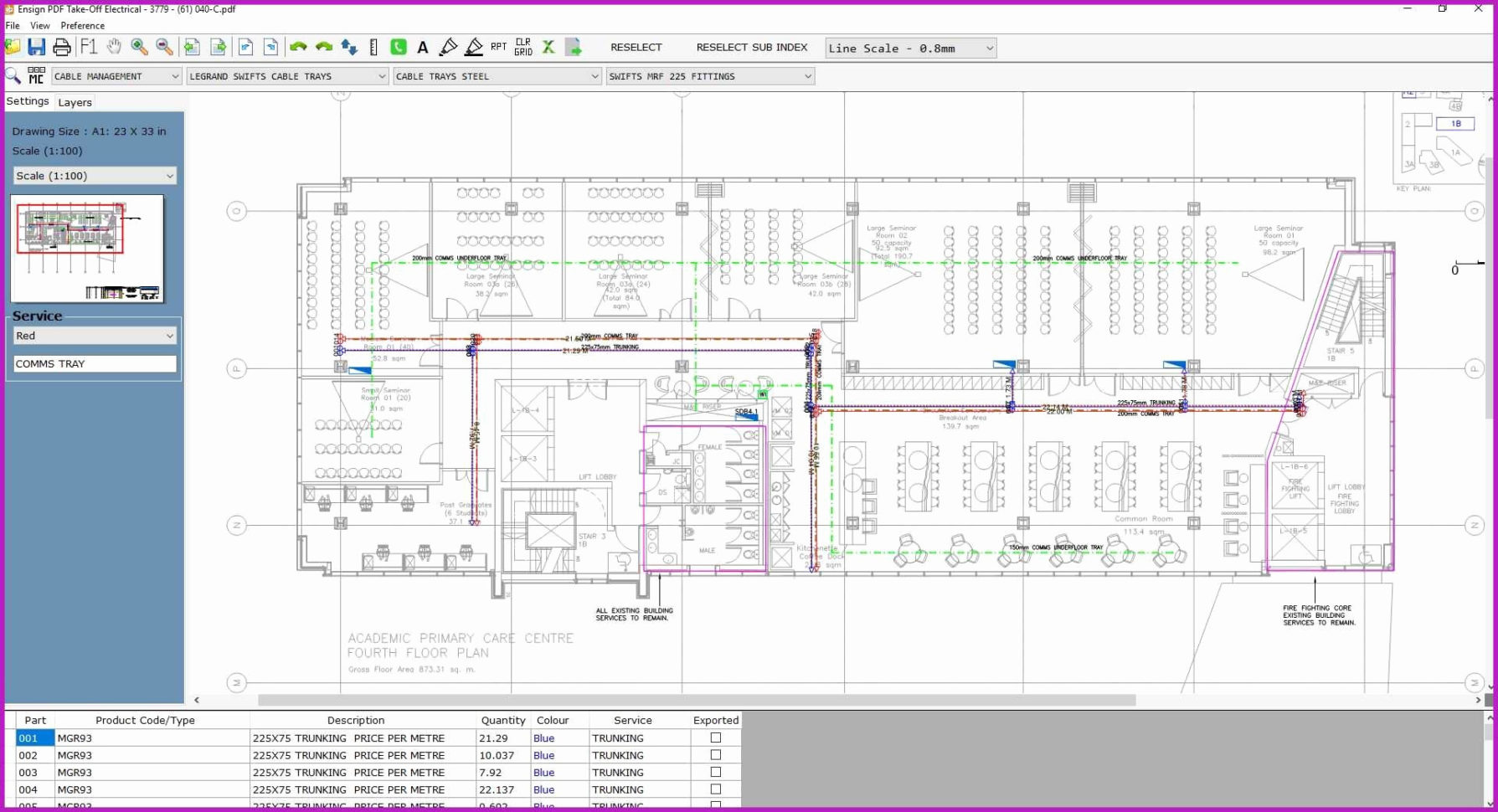Screen dimensions: 1498x812
Task: Click the Save floppy disk icon
Action: (36, 48)
